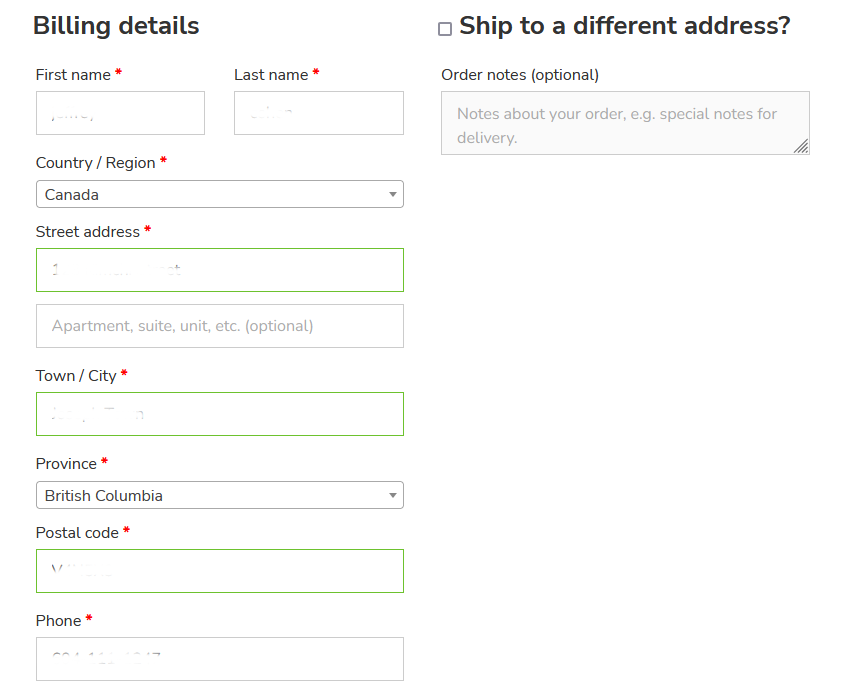
Task: Click the Order notes text area
Action: pos(625,122)
